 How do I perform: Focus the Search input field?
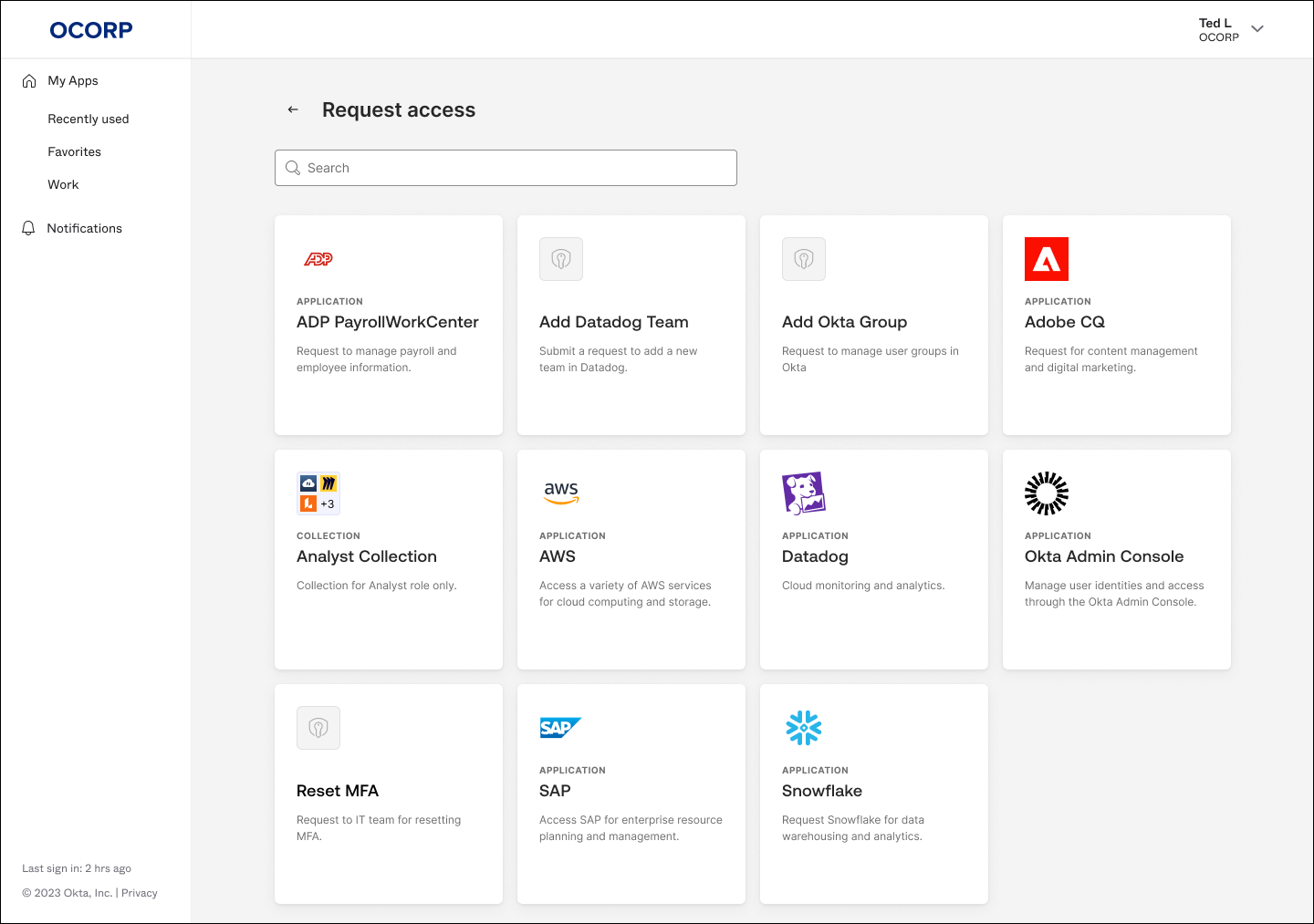point(506,168)
